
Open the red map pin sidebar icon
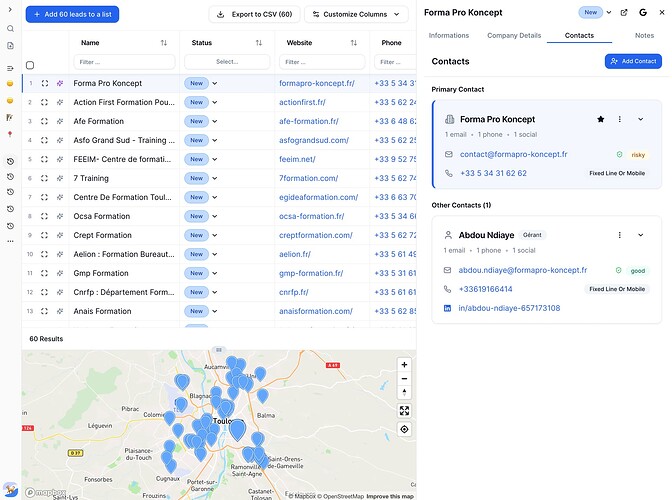click(10, 134)
